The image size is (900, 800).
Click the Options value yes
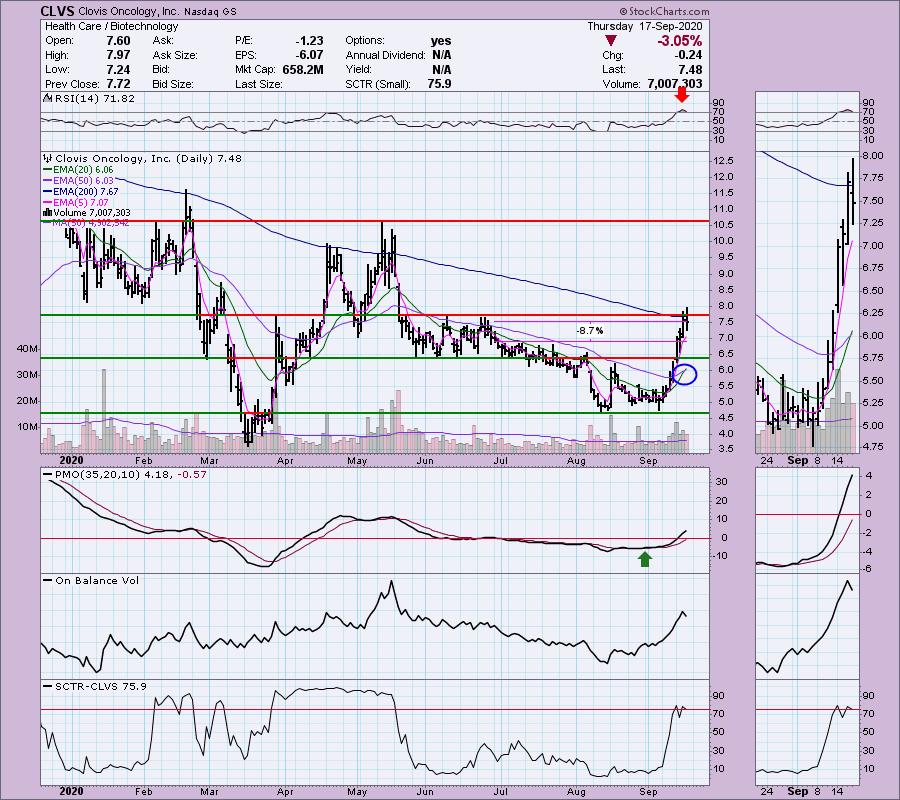tap(441, 41)
